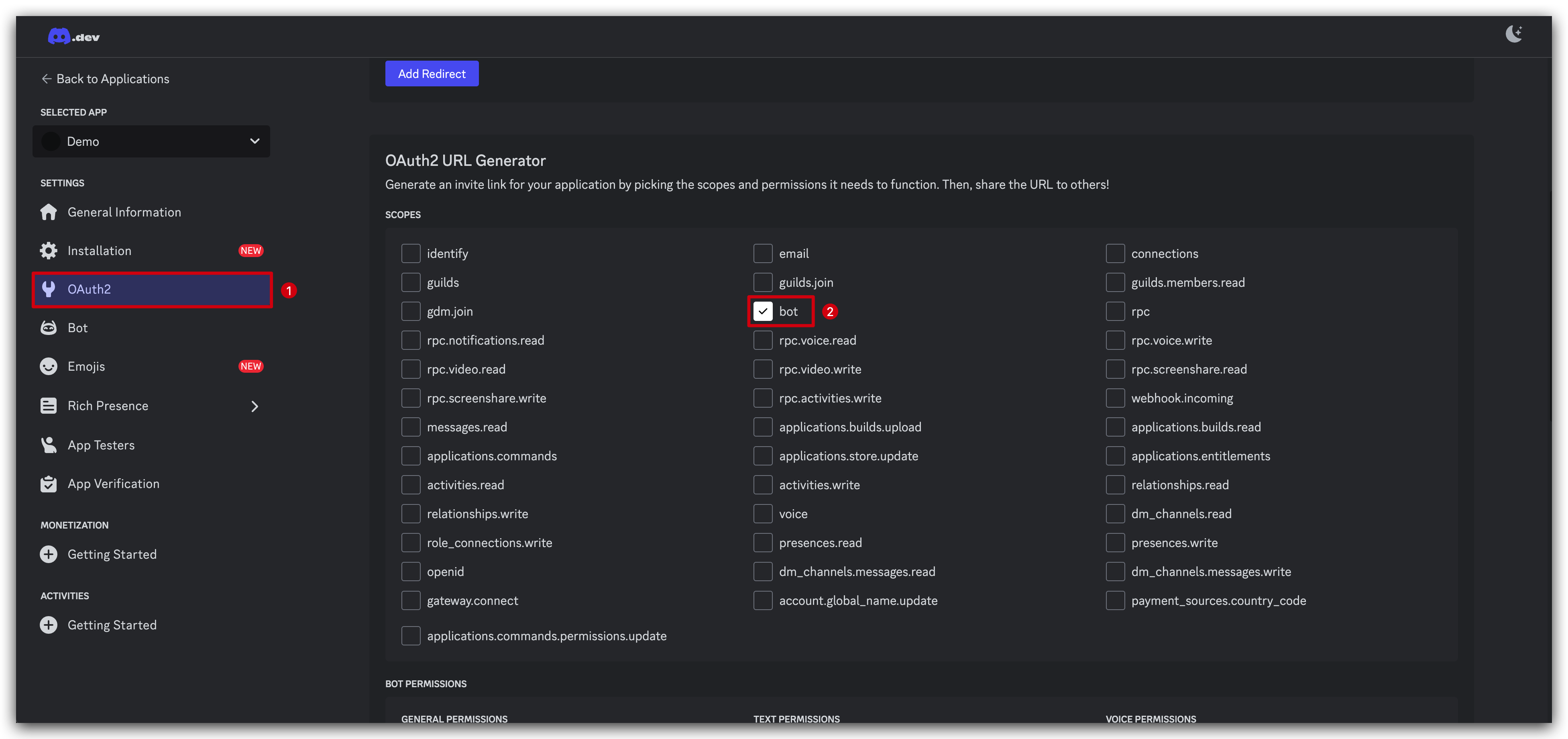This screenshot has width=1568, height=739.
Task: Tick applications.builds.upload checkbox
Action: tap(763, 427)
